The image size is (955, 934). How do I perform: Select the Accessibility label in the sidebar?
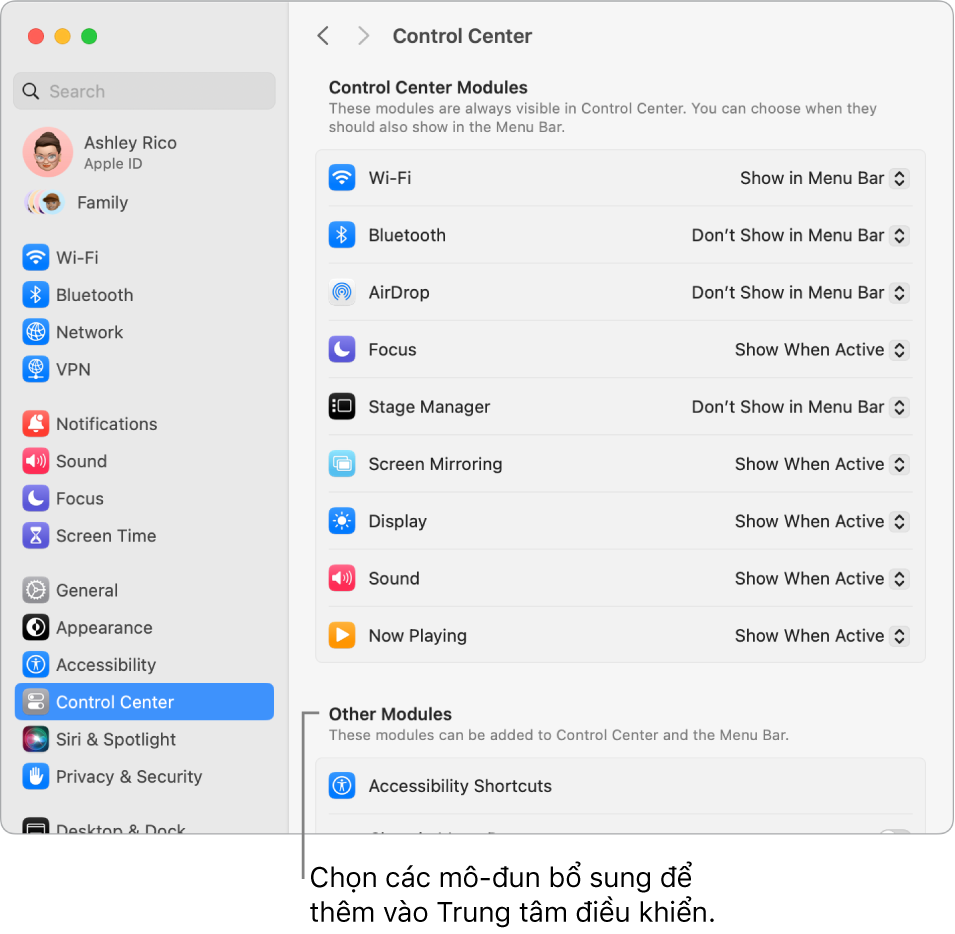point(106,665)
